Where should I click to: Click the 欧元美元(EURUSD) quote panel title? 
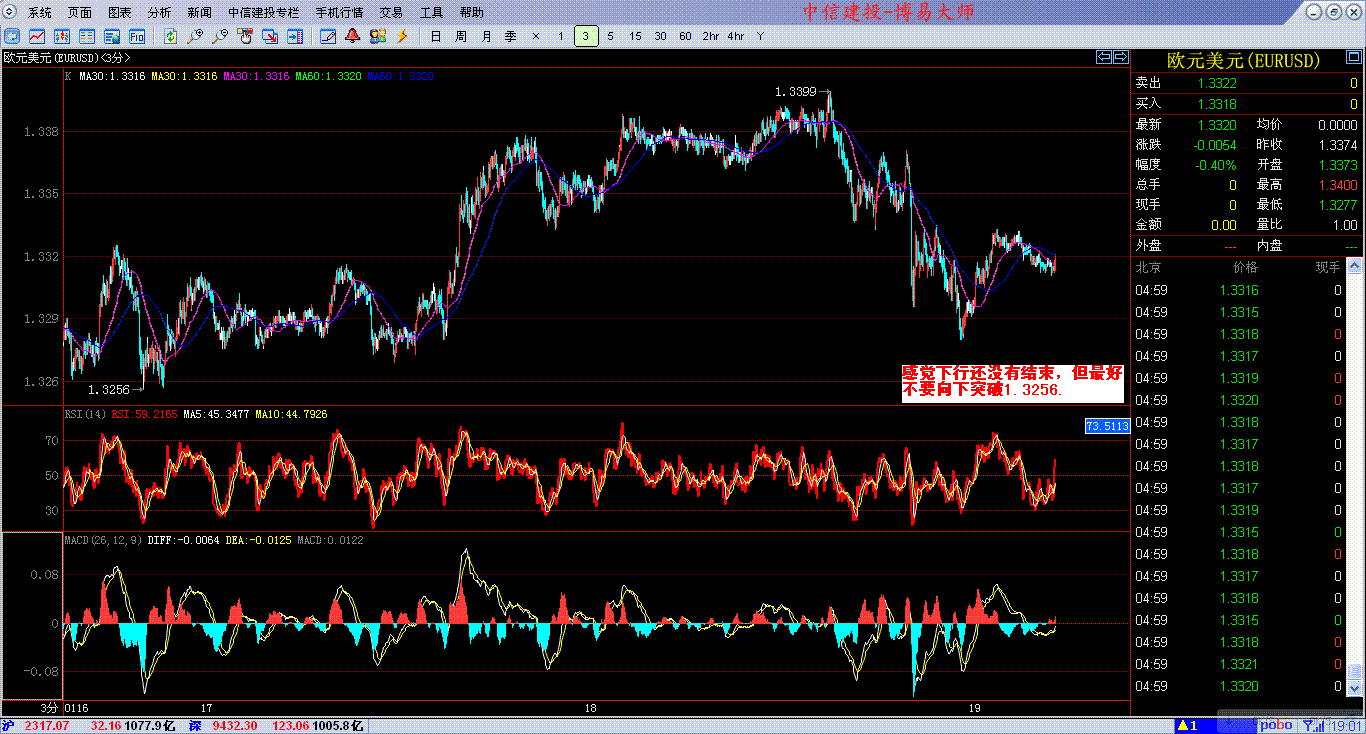point(1243,61)
